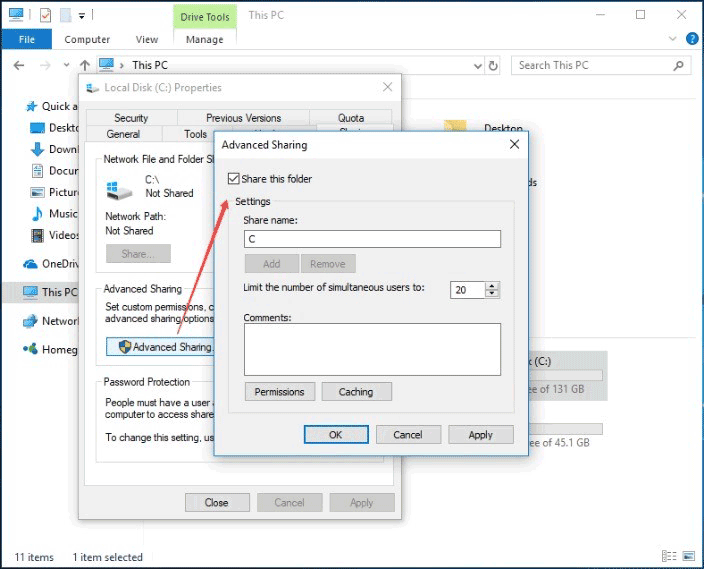Select Downloads in navigation pane
This screenshot has height=569, width=704.
(x=54, y=149)
